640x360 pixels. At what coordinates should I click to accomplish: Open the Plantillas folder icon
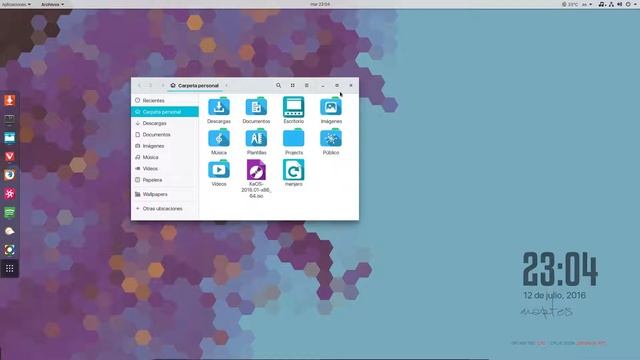click(x=256, y=138)
